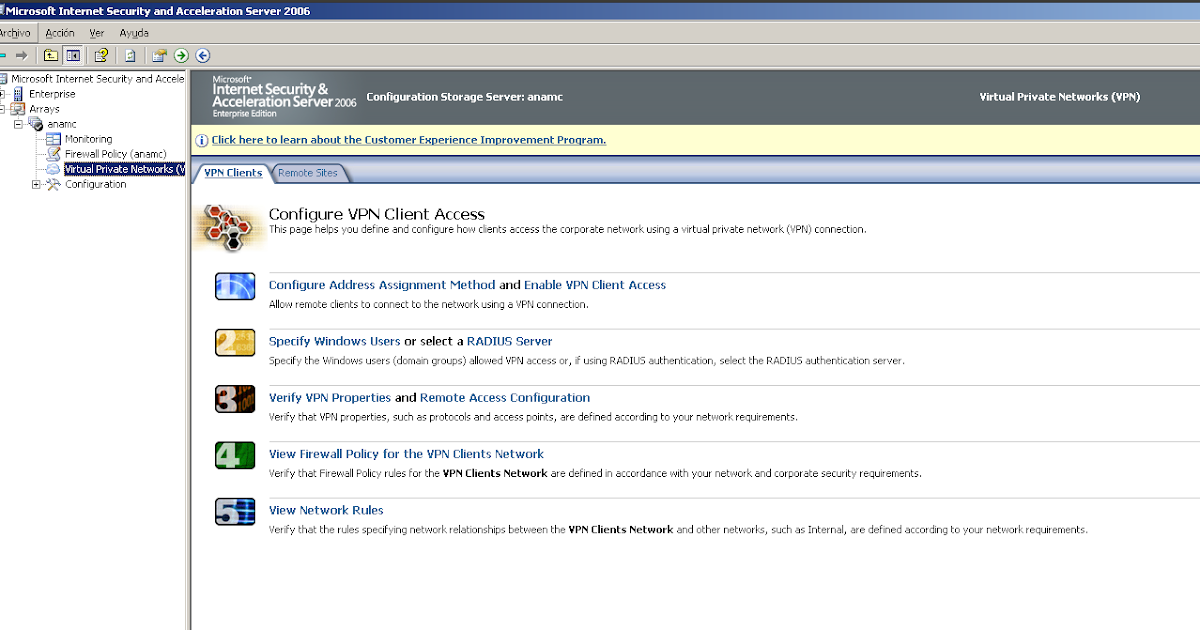The height and width of the screenshot is (630, 1200).
Task: Switch to the VPN Clients tab
Action: coord(232,173)
